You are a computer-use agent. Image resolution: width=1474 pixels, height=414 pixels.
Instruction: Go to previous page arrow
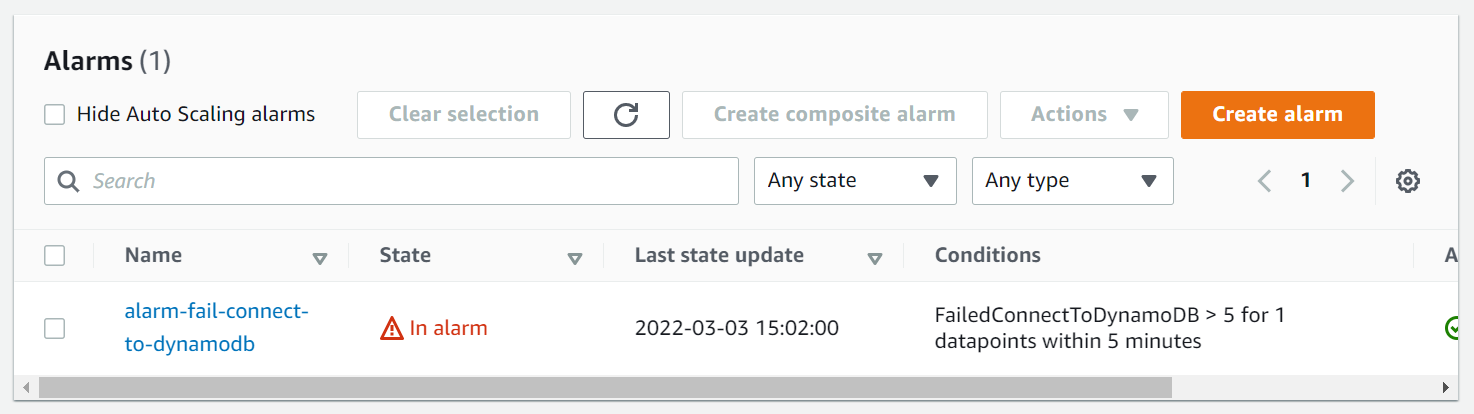coord(1265,181)
